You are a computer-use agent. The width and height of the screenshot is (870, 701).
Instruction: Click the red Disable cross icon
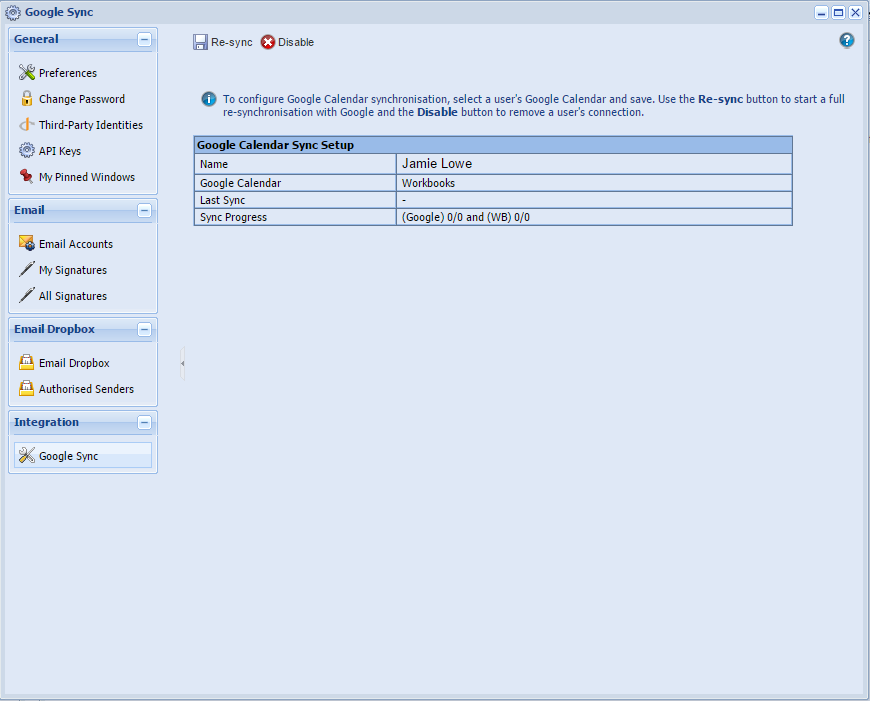tap(268, 42)
